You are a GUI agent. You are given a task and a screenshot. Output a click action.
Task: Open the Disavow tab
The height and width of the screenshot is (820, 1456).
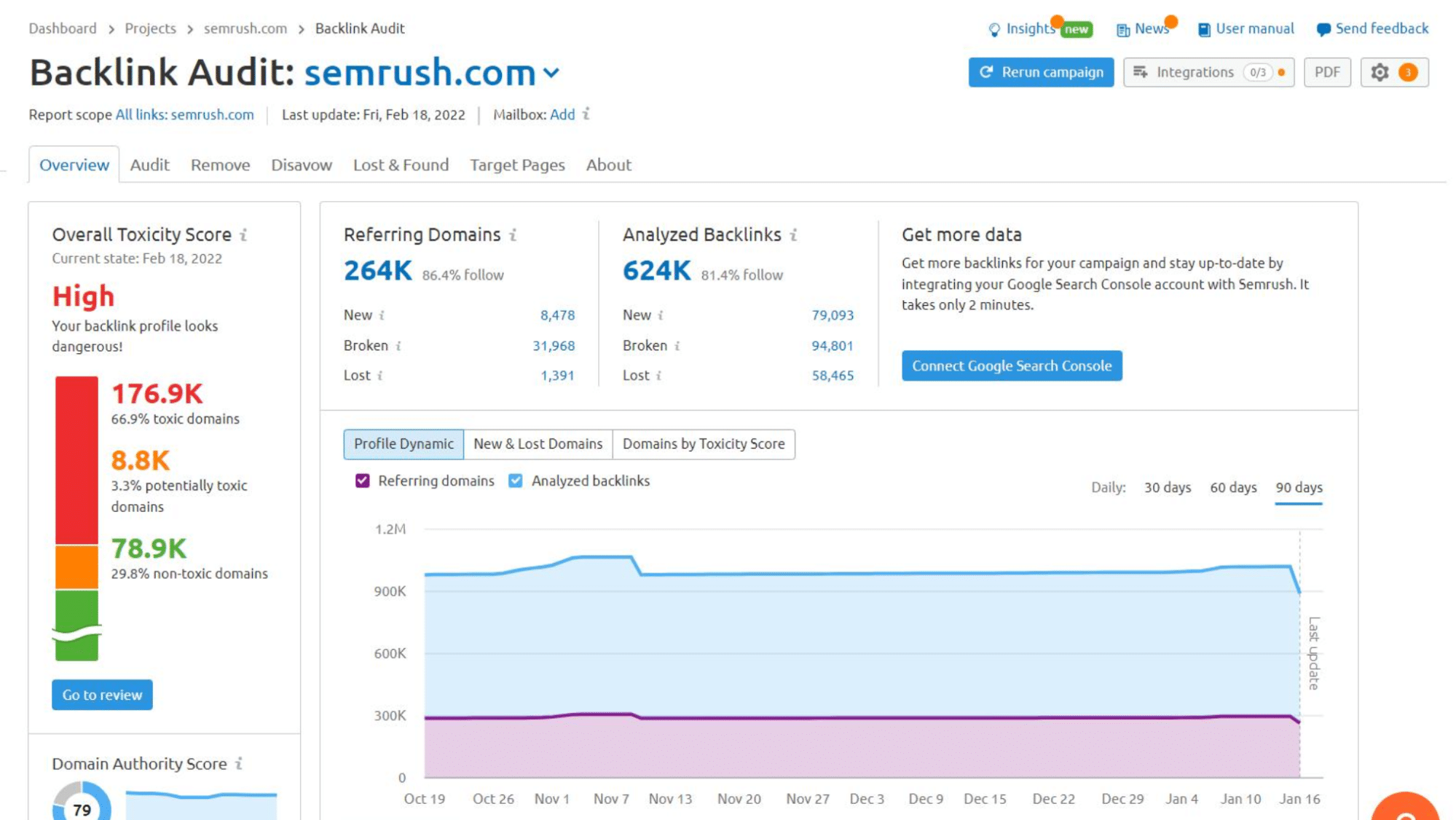(x=302, y=165)
